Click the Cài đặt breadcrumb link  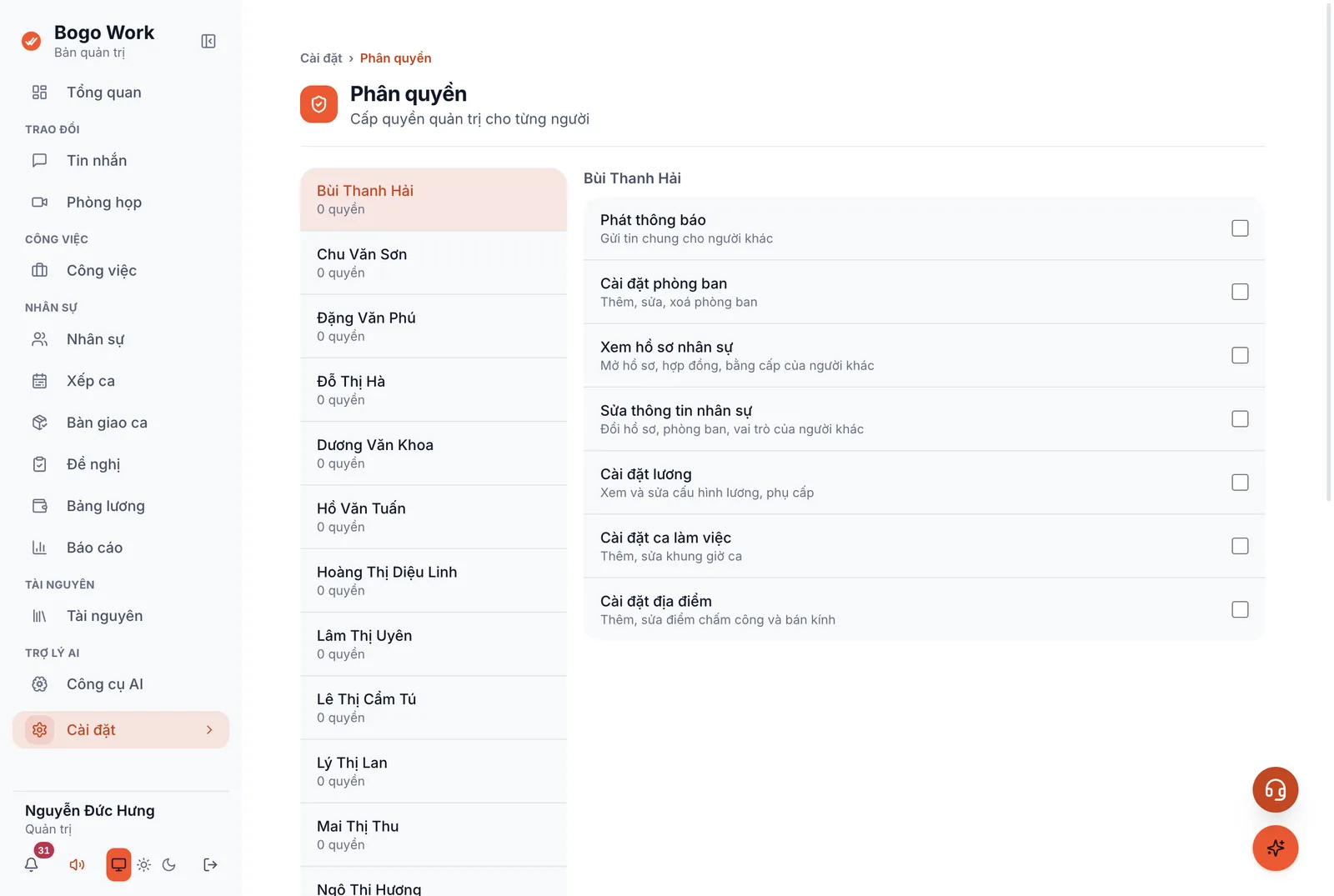(x=321, y=58)
